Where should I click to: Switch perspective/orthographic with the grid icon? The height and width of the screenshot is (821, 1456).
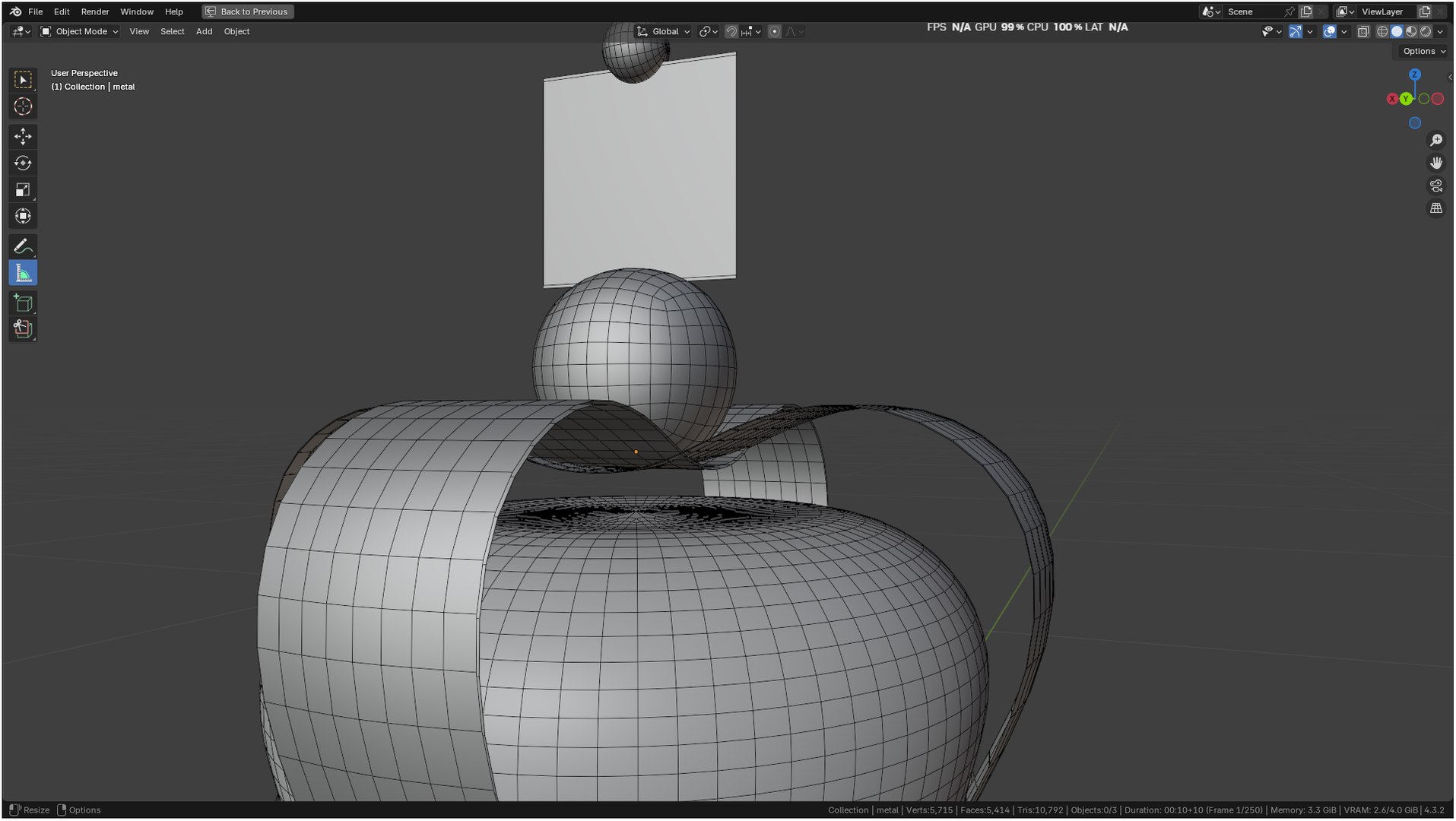pyautogui.click(x=1435, y=208)
